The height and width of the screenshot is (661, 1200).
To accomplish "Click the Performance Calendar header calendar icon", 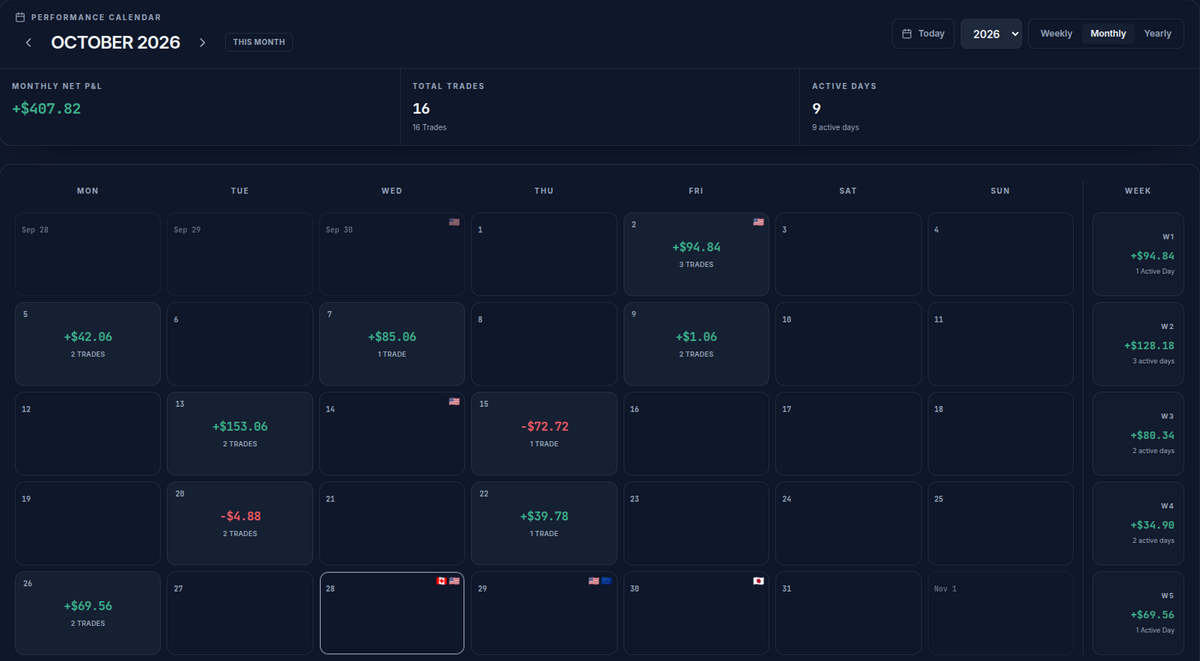I will 20,17.
